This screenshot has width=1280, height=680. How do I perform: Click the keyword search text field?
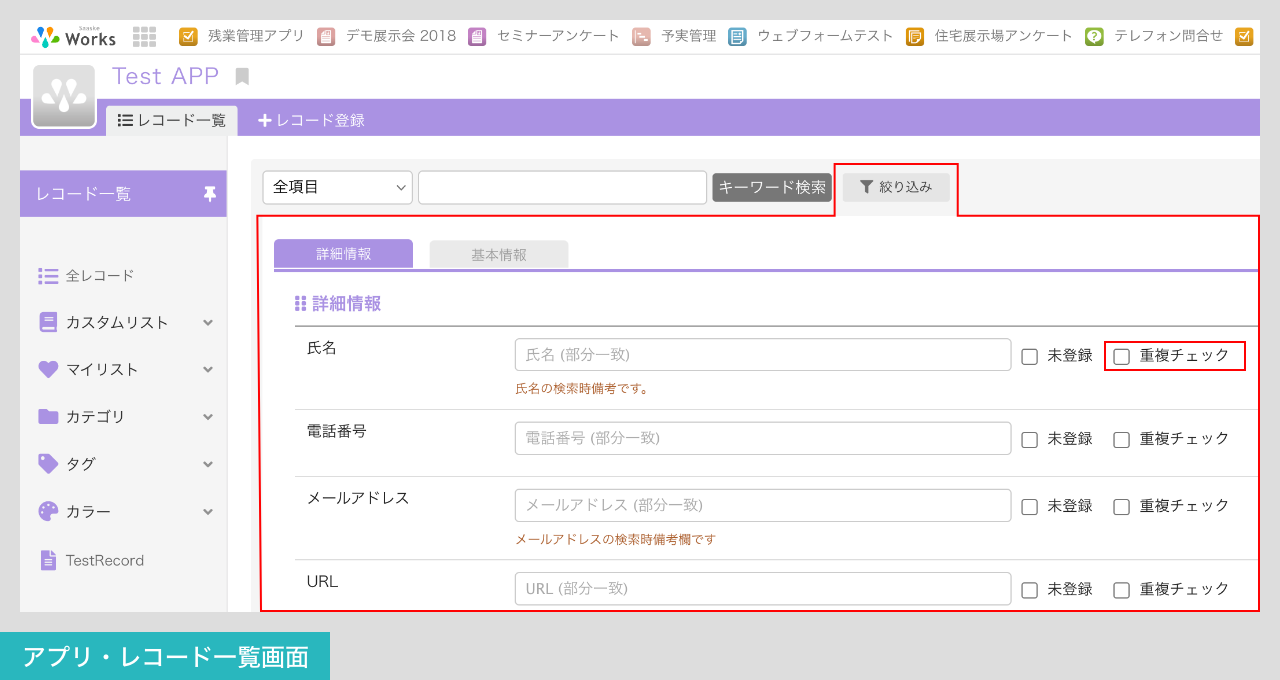tap(563, 187)
